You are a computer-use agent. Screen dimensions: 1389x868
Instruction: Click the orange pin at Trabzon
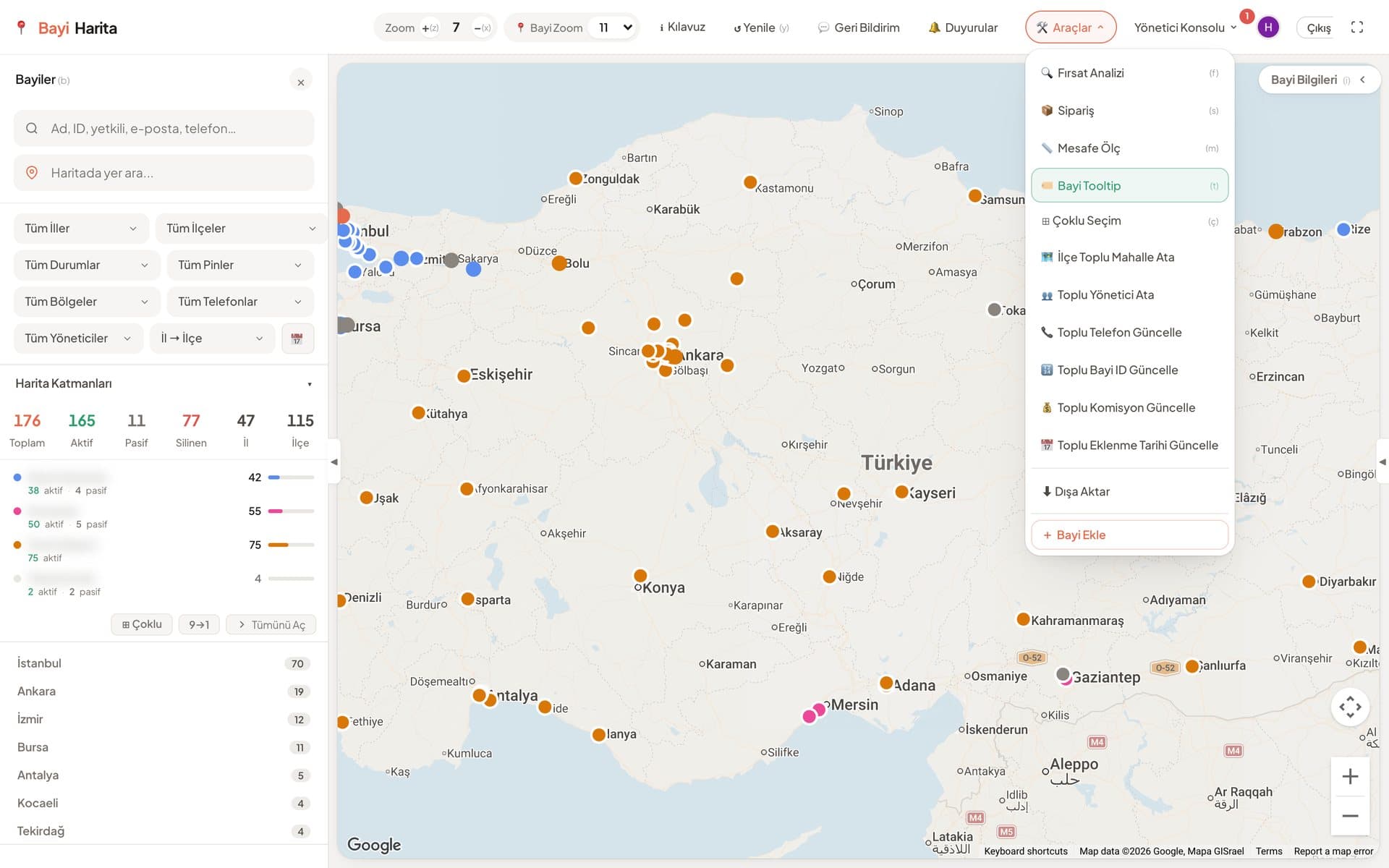(x=1276, y=231)
